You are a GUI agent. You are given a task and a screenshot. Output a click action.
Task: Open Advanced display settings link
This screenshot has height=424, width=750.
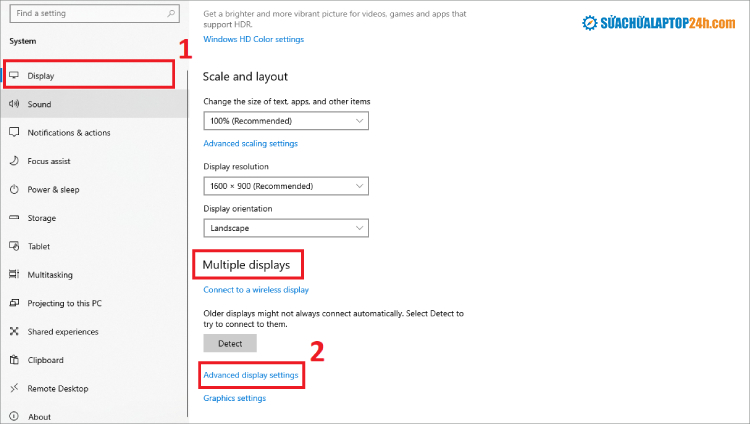pyautogui.click(x=250, y=375)
